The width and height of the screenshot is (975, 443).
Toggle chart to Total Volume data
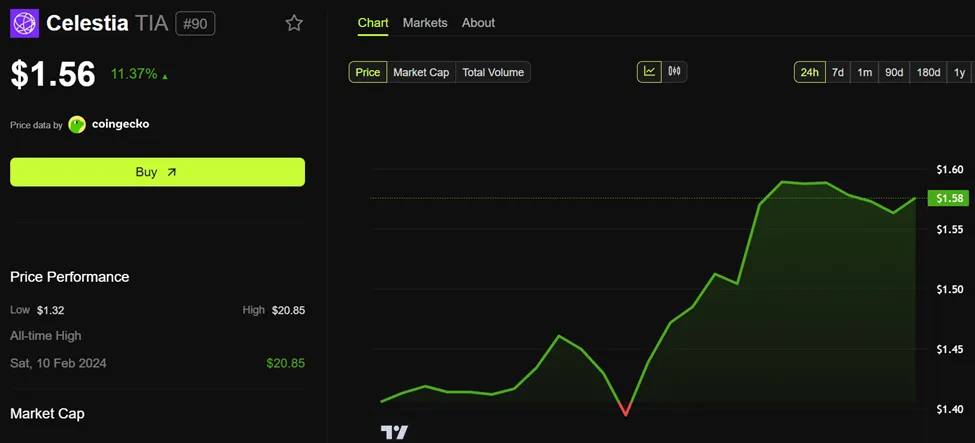tap(493, 72)
